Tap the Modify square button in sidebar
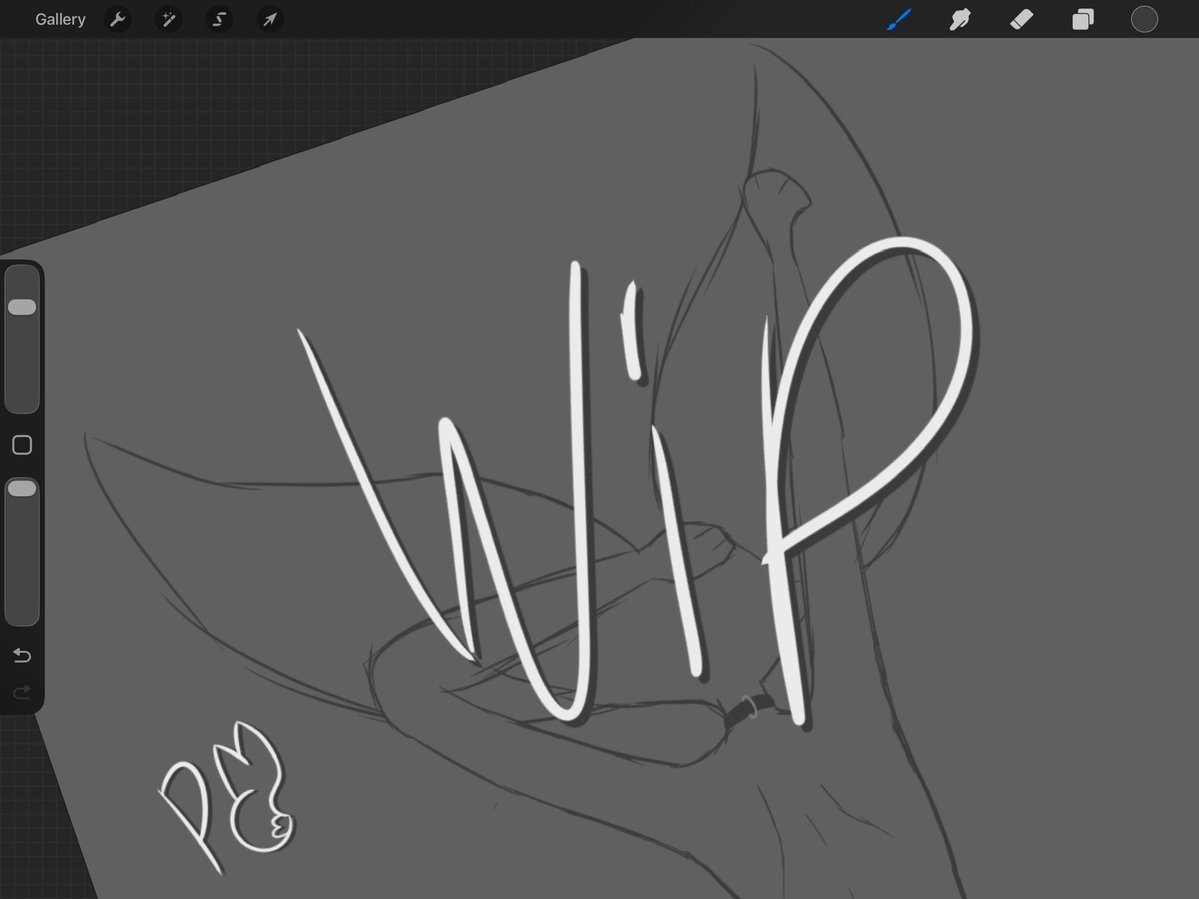The width and height of the screenshot is (1199, 899). [22, 445]
